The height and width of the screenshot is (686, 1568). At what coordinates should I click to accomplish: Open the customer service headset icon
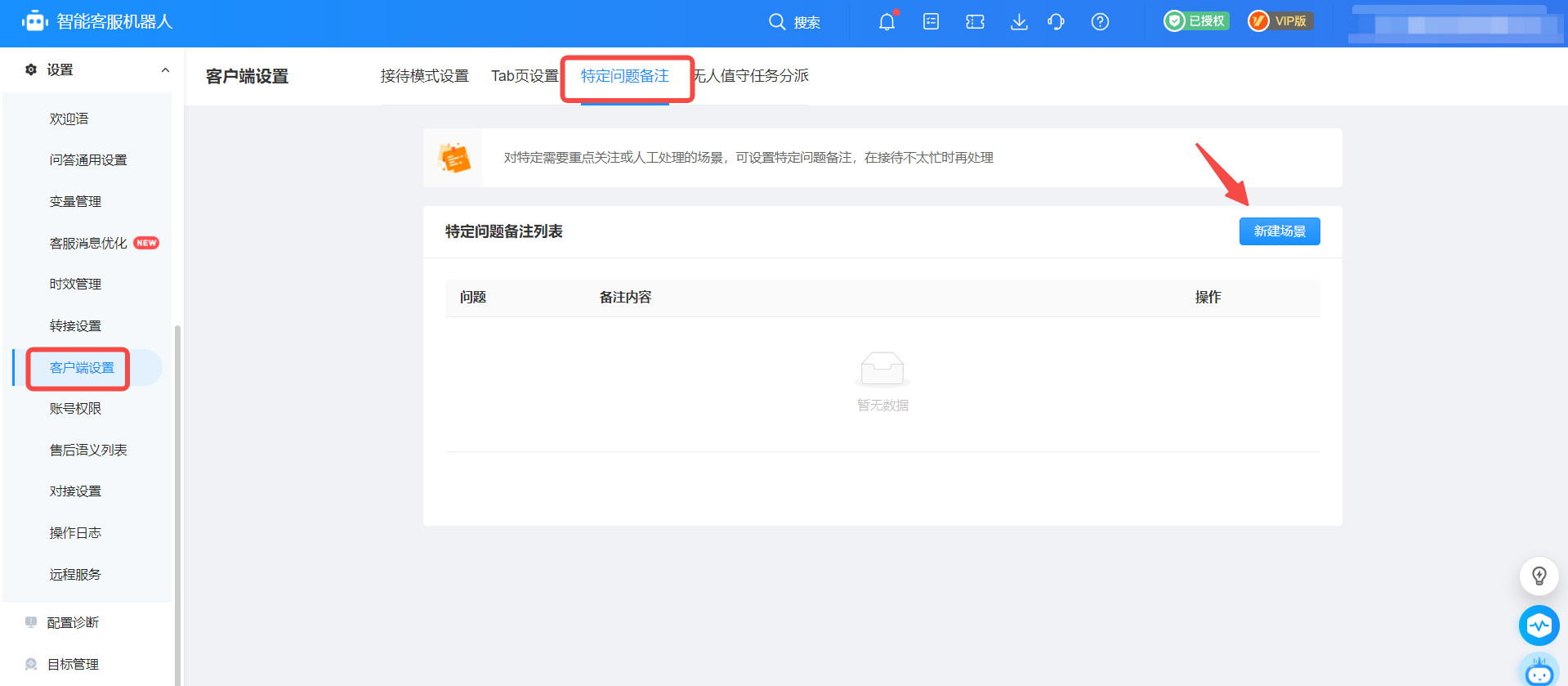(x=1057, y=22)
